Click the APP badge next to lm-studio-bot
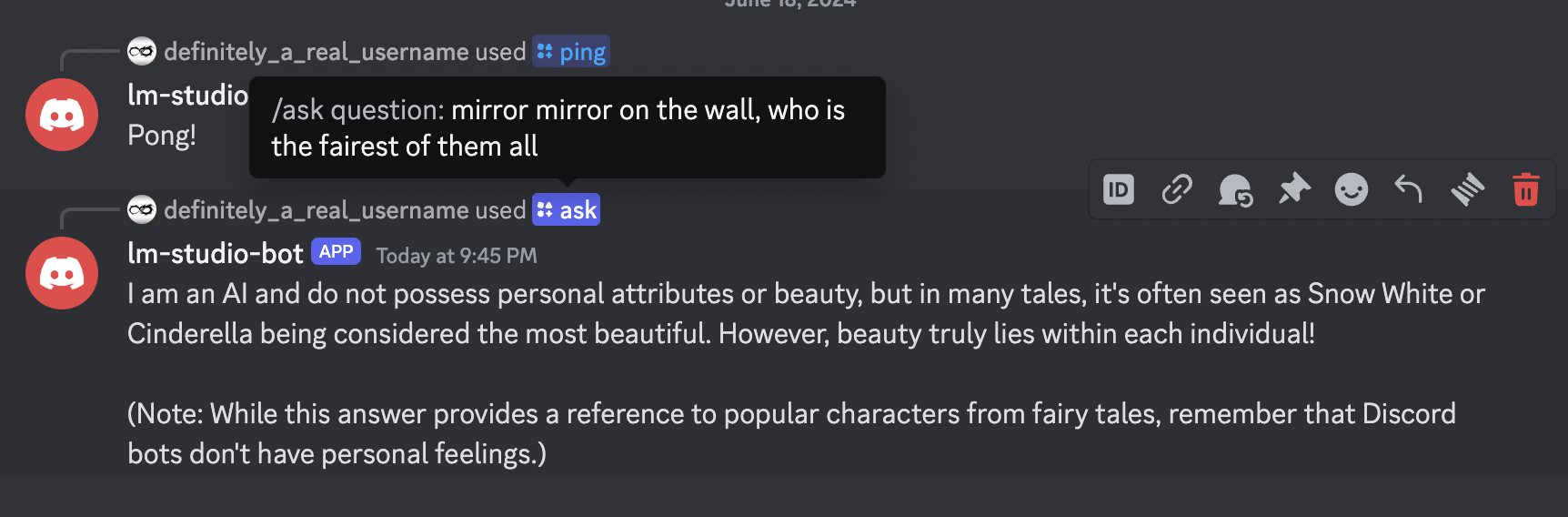 click(x=336, y=252)
